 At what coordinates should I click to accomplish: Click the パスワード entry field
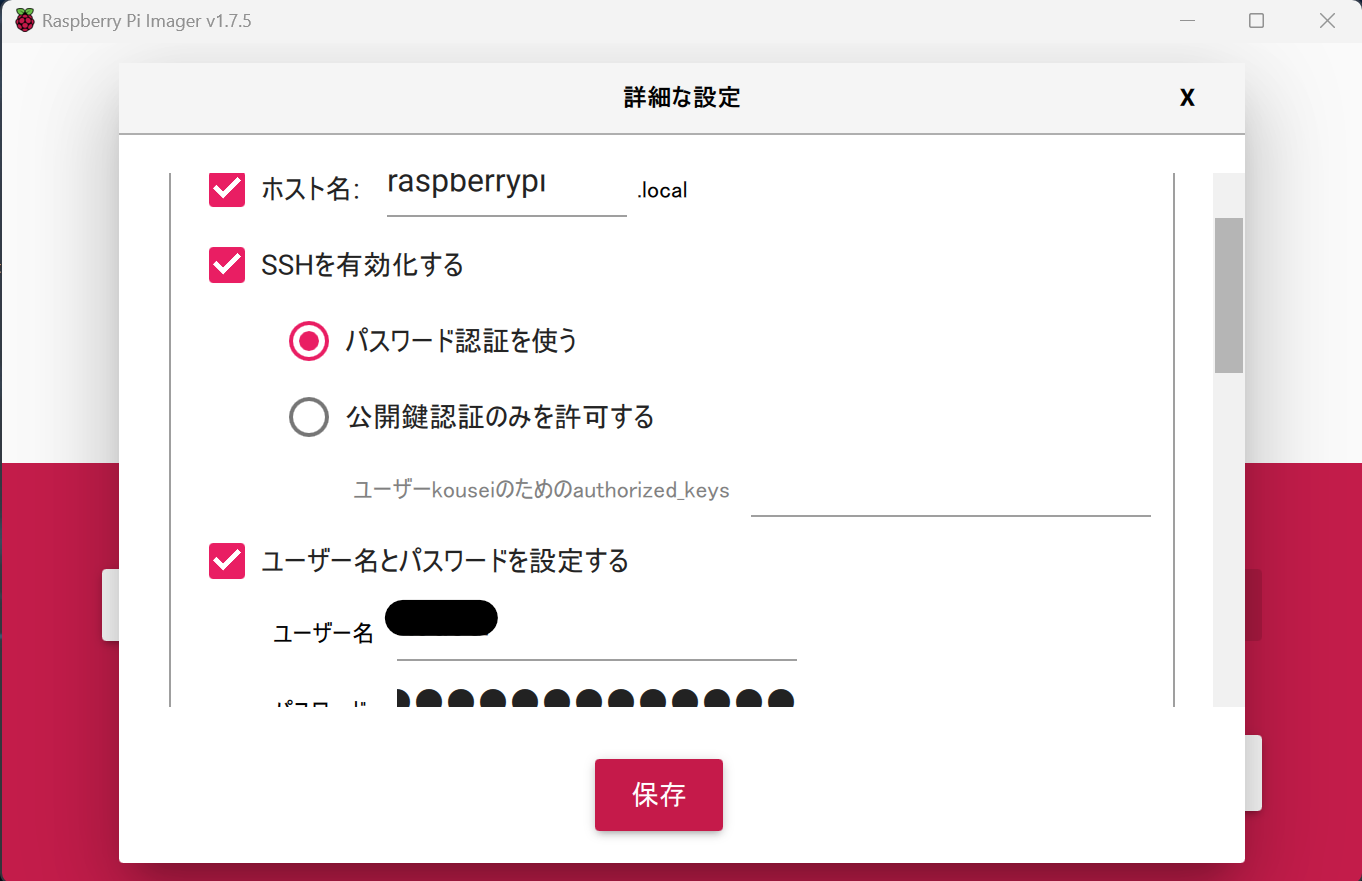595,700
